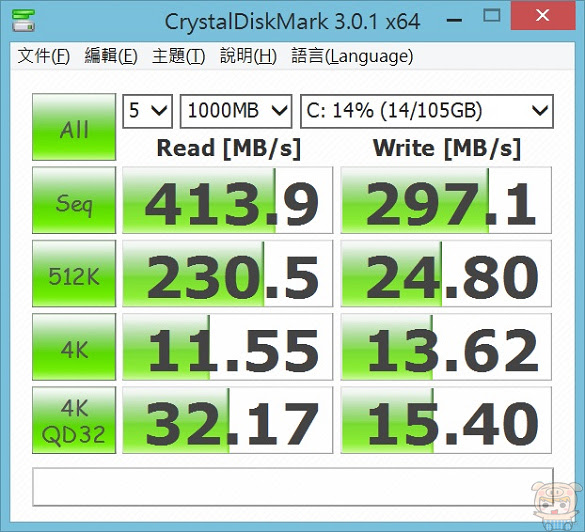Select the Seq read result 413.9
Image resolution: width=585 pixels, height=532 pixels.
(228, 200)
